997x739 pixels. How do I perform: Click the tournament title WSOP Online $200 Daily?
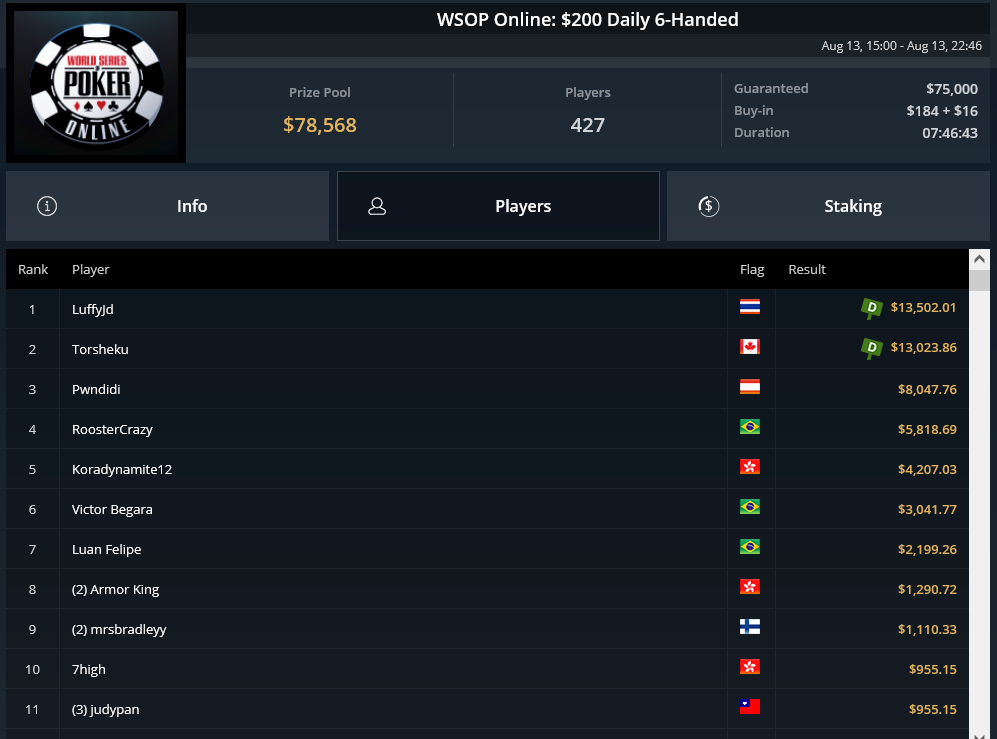click(588, 20)
